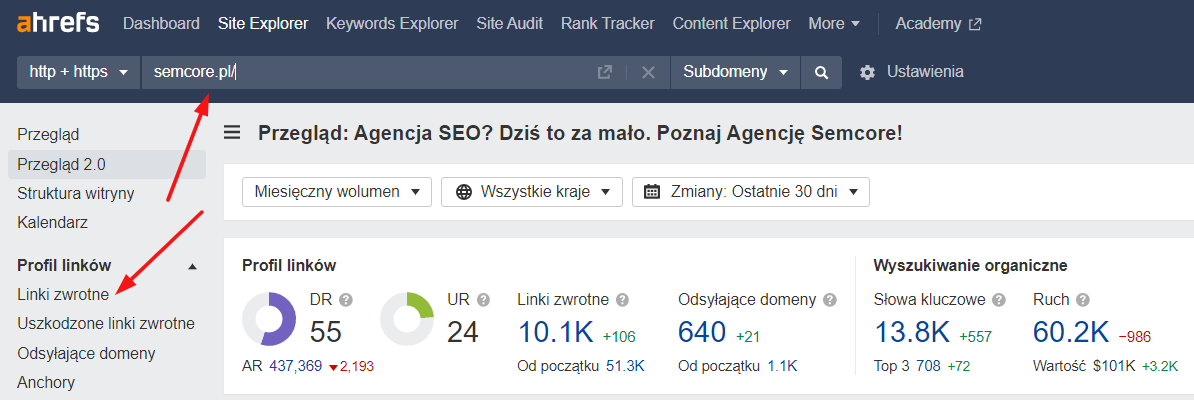
Task: Open the Miesięczny wolumen dropdown
Action: (337, 192)
